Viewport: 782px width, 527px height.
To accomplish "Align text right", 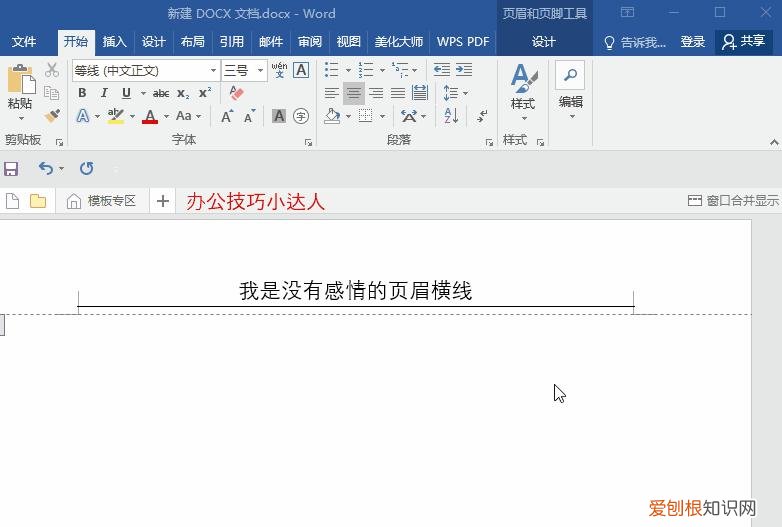I will point(376,93).
